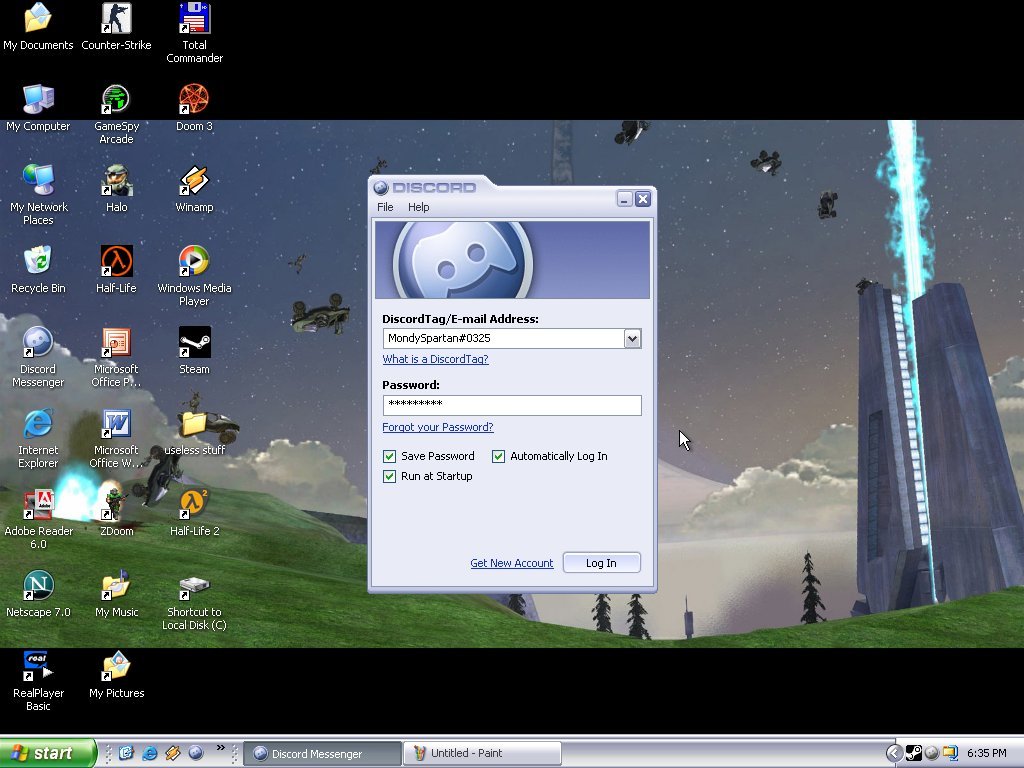Select the Microsoft Office Word shortcut

point(116,438)
